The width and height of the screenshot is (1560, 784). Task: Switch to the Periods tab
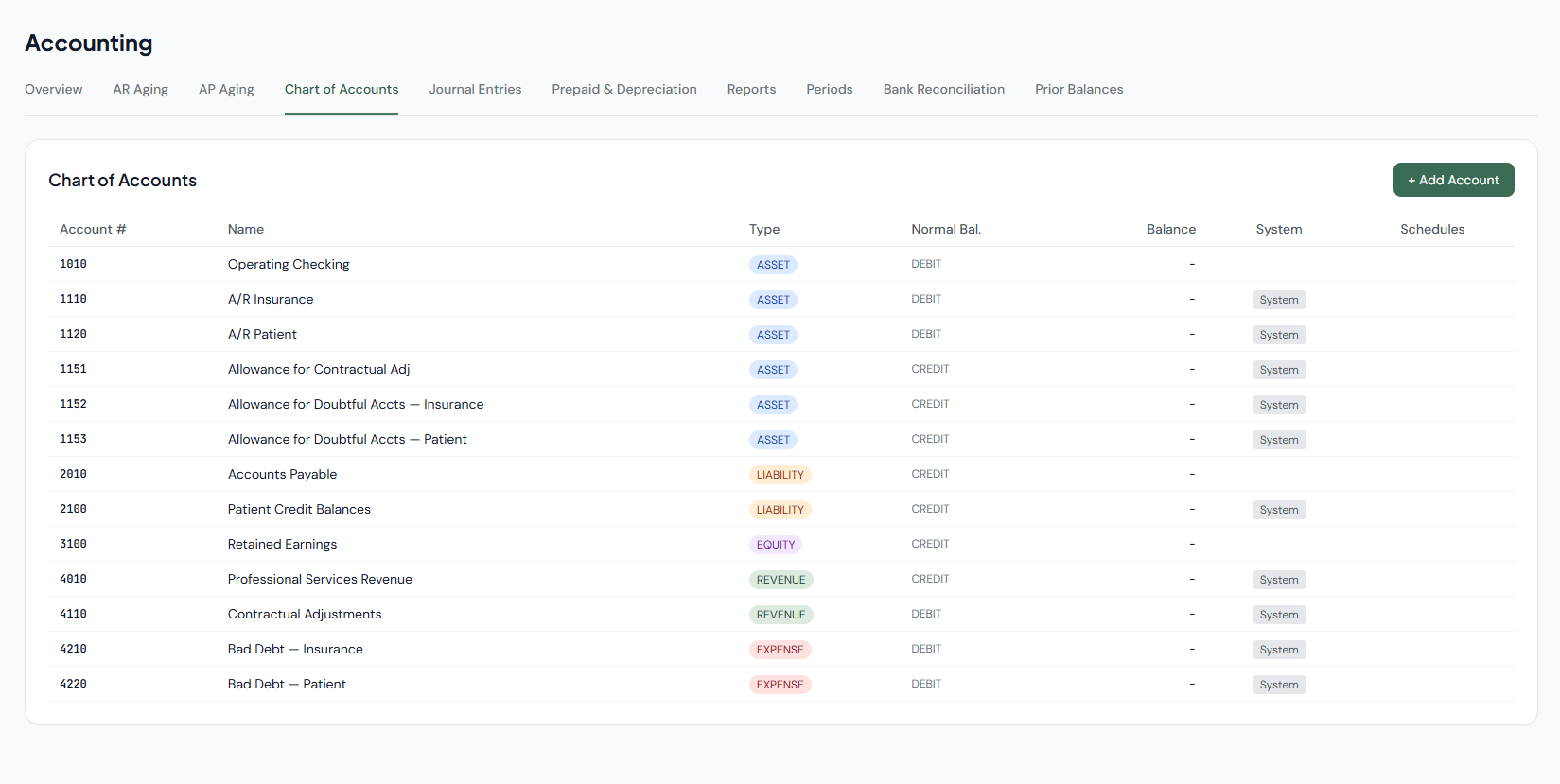coord(829,89)
